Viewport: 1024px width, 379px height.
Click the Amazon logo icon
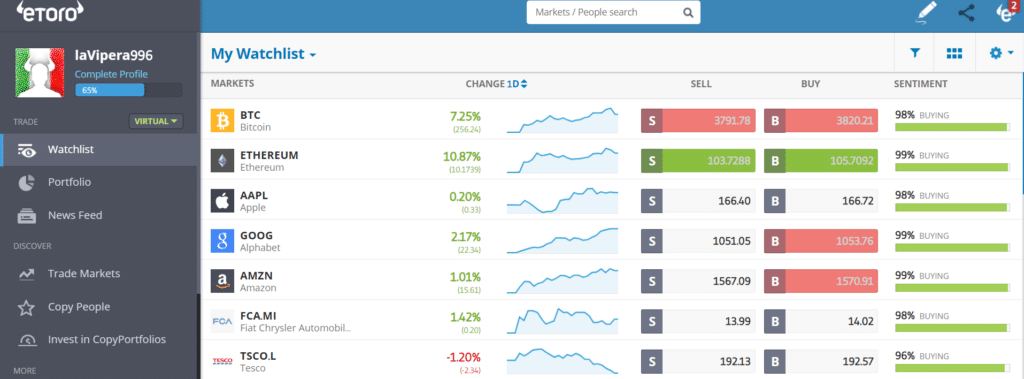222,281
